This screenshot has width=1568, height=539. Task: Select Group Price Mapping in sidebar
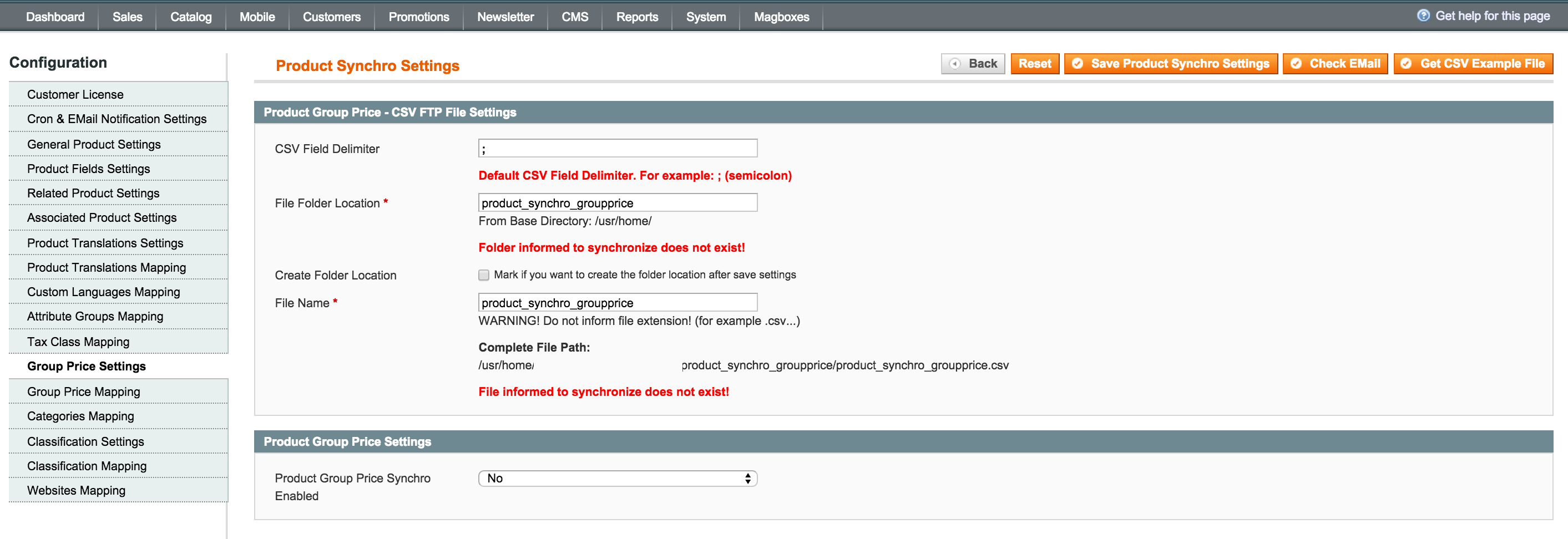pos(119,391)
